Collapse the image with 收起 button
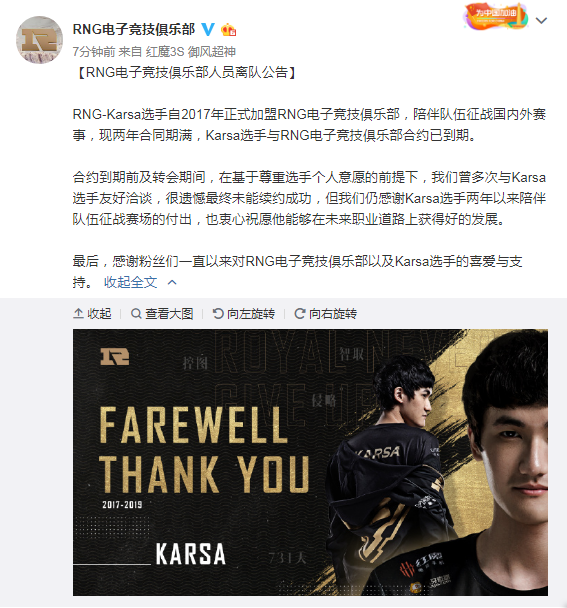 [92, 313]
